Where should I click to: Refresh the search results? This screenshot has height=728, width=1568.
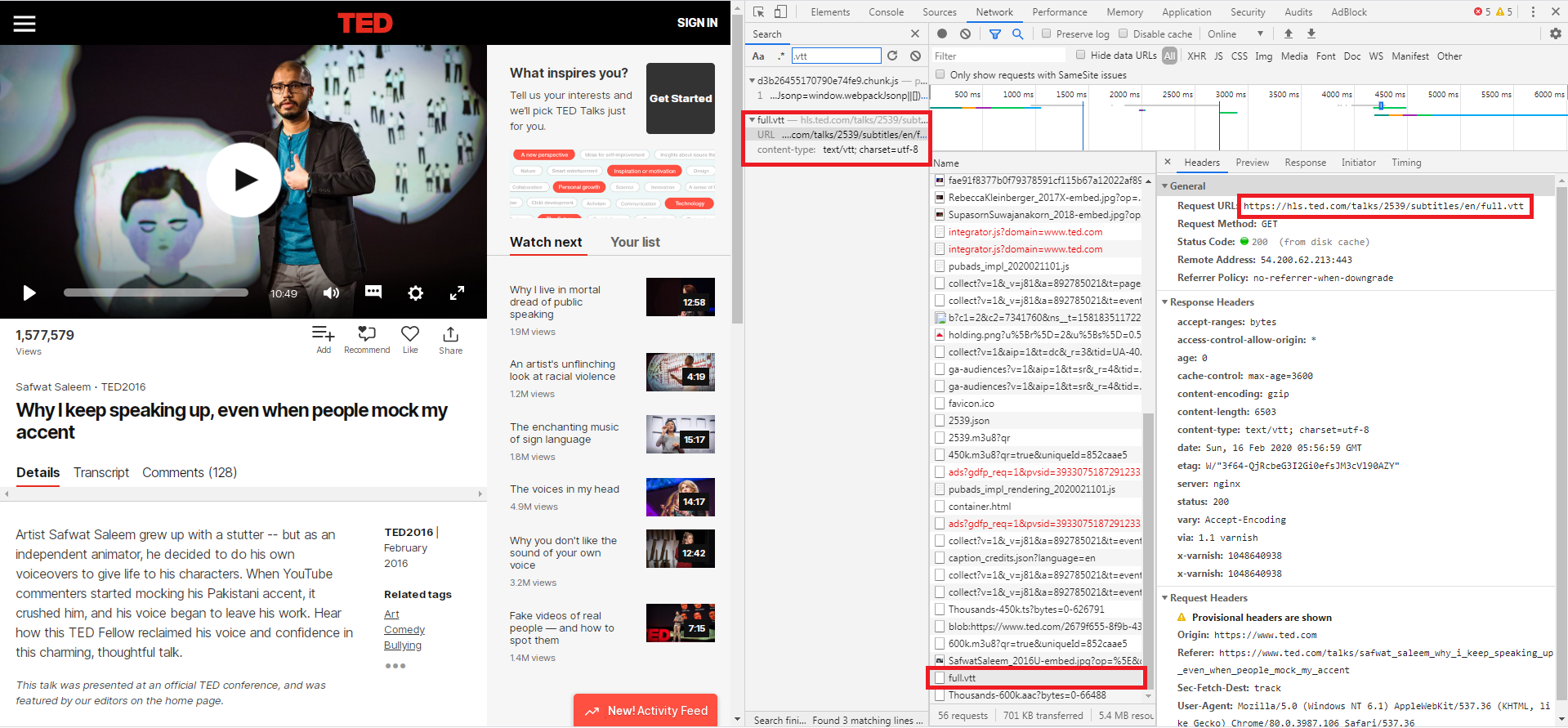tap(892, 56)
